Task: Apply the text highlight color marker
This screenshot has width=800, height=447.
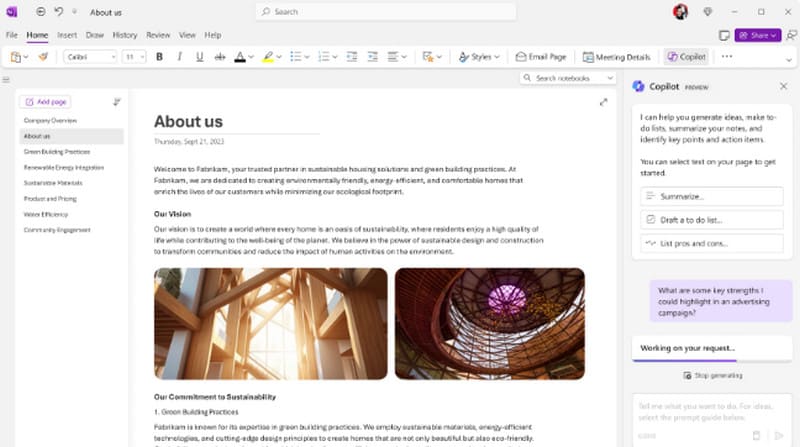Action: pos(268,57)
